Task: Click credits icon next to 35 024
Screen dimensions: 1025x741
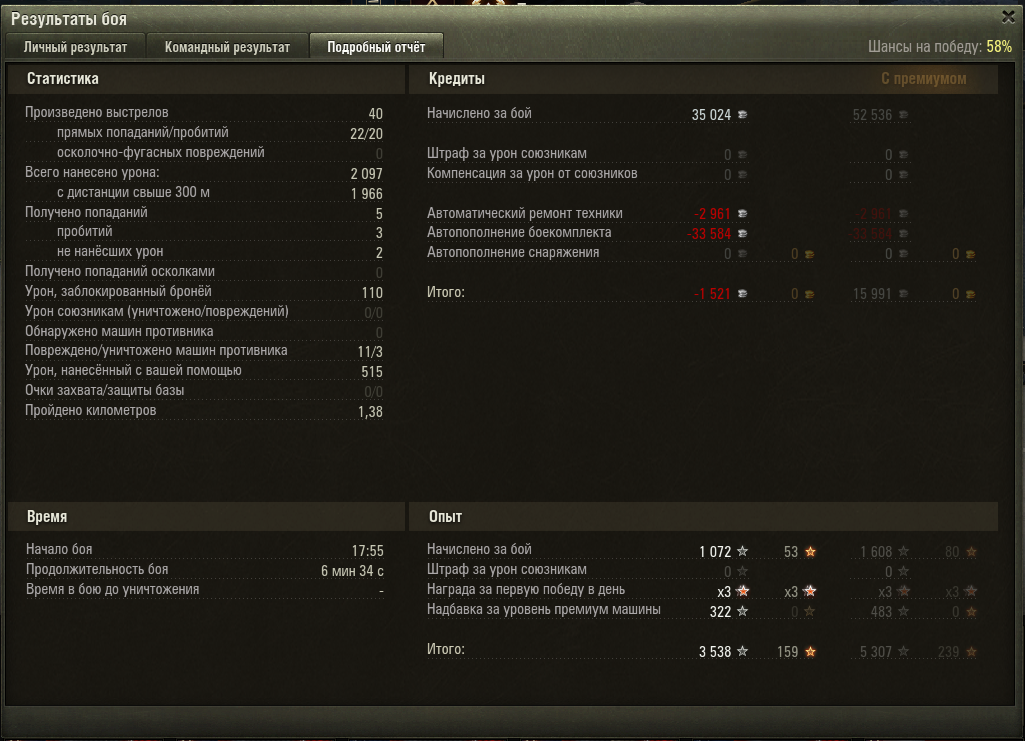Action: 743,114
